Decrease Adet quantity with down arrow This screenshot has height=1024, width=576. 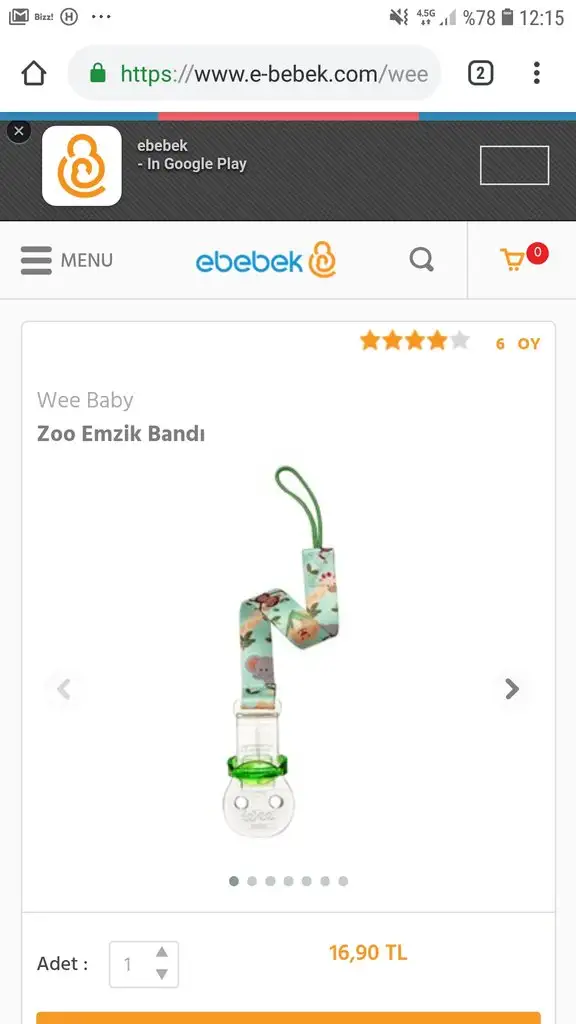(162, 974)
